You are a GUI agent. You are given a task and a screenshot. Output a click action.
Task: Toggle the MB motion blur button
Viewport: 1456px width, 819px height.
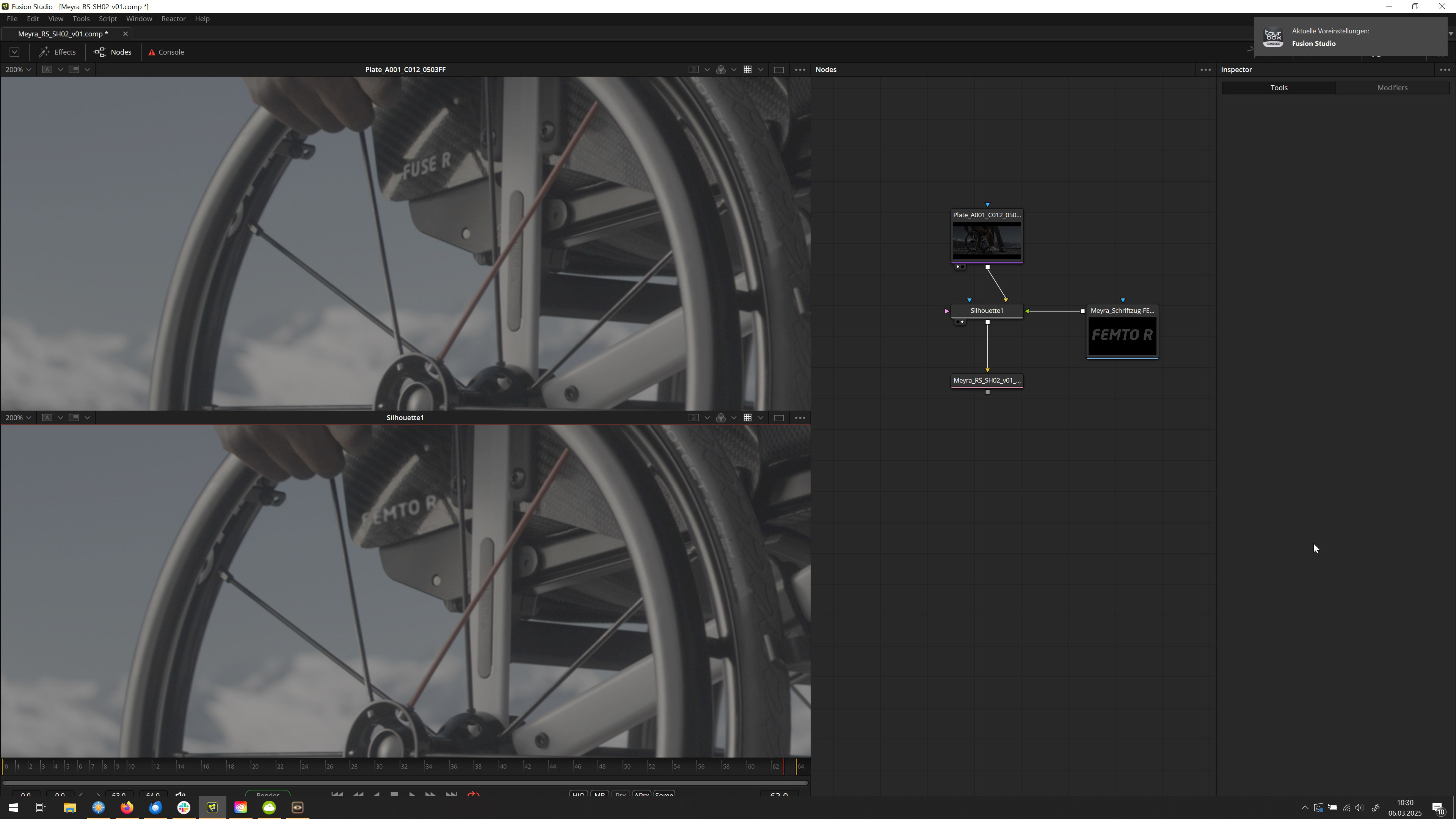tap(600, 795)
